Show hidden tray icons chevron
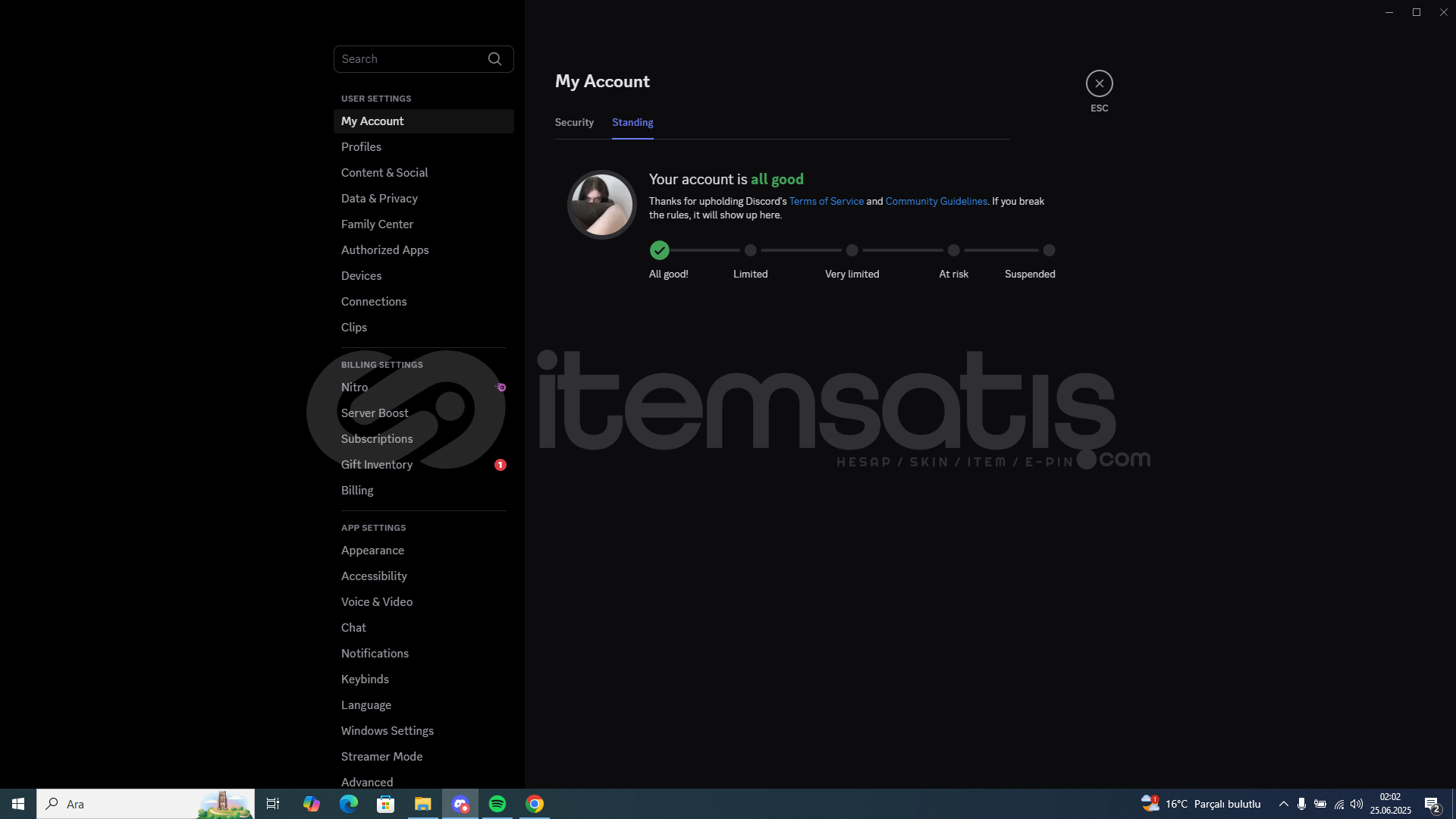The image size is (1456, 819). (1284, 804)
